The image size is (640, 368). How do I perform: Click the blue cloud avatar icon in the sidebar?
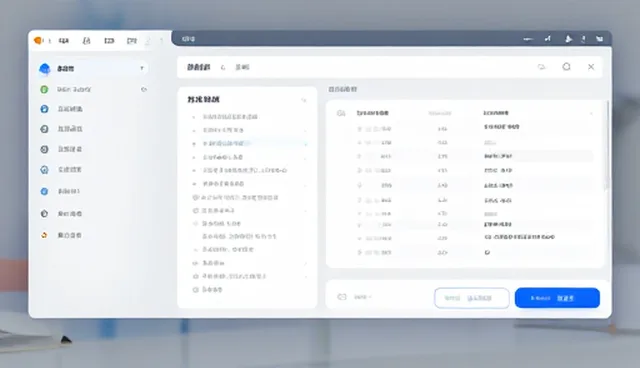coord(44,69)
